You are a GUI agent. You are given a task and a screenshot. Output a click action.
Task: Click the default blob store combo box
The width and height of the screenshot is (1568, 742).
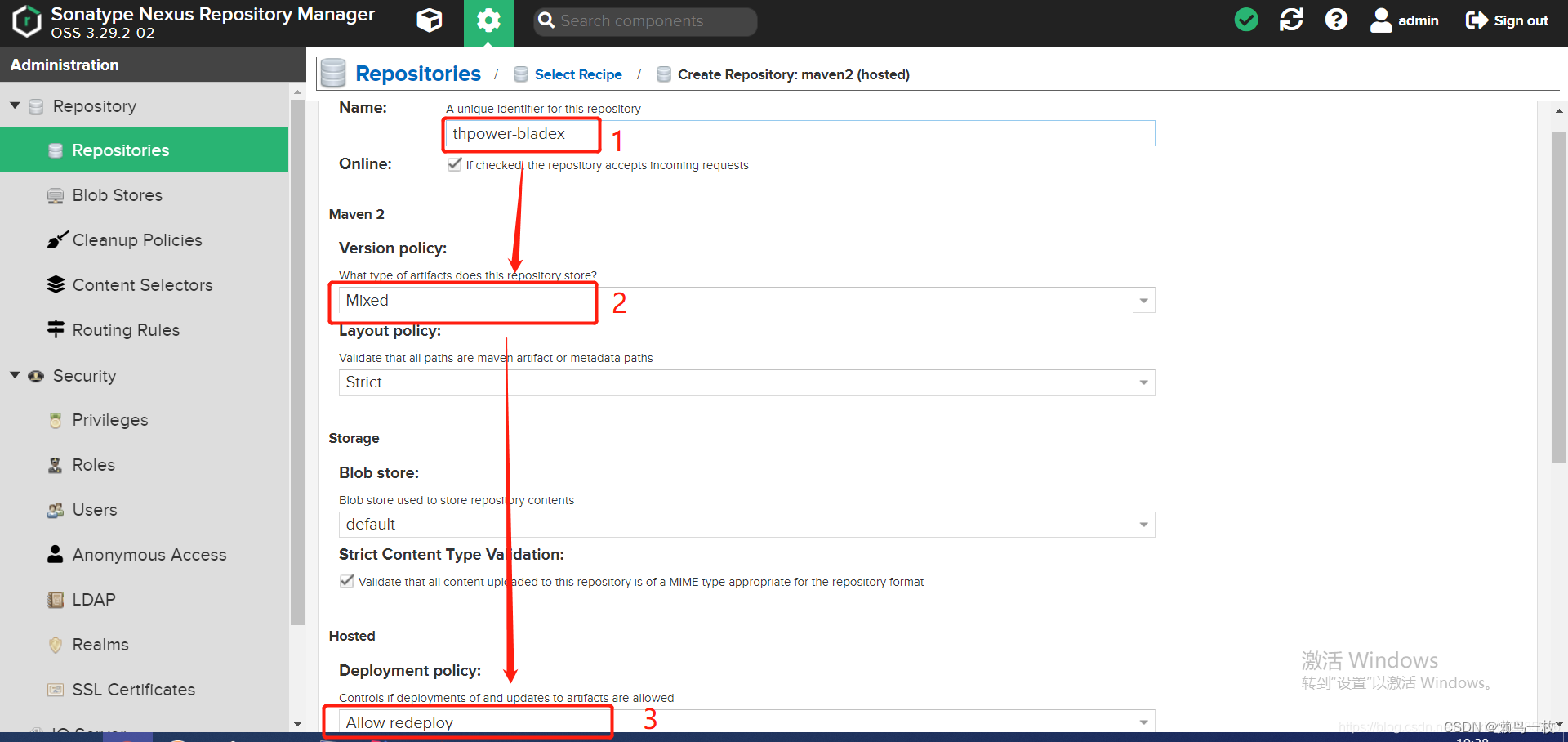[746, 525]
